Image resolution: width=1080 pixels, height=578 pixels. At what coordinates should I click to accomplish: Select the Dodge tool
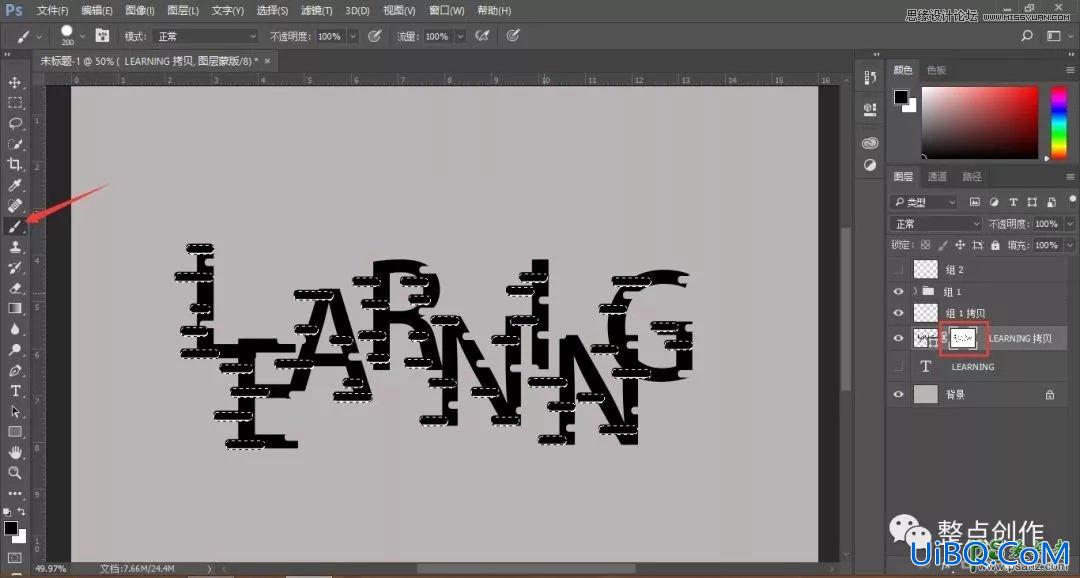[x=14, y=350]
